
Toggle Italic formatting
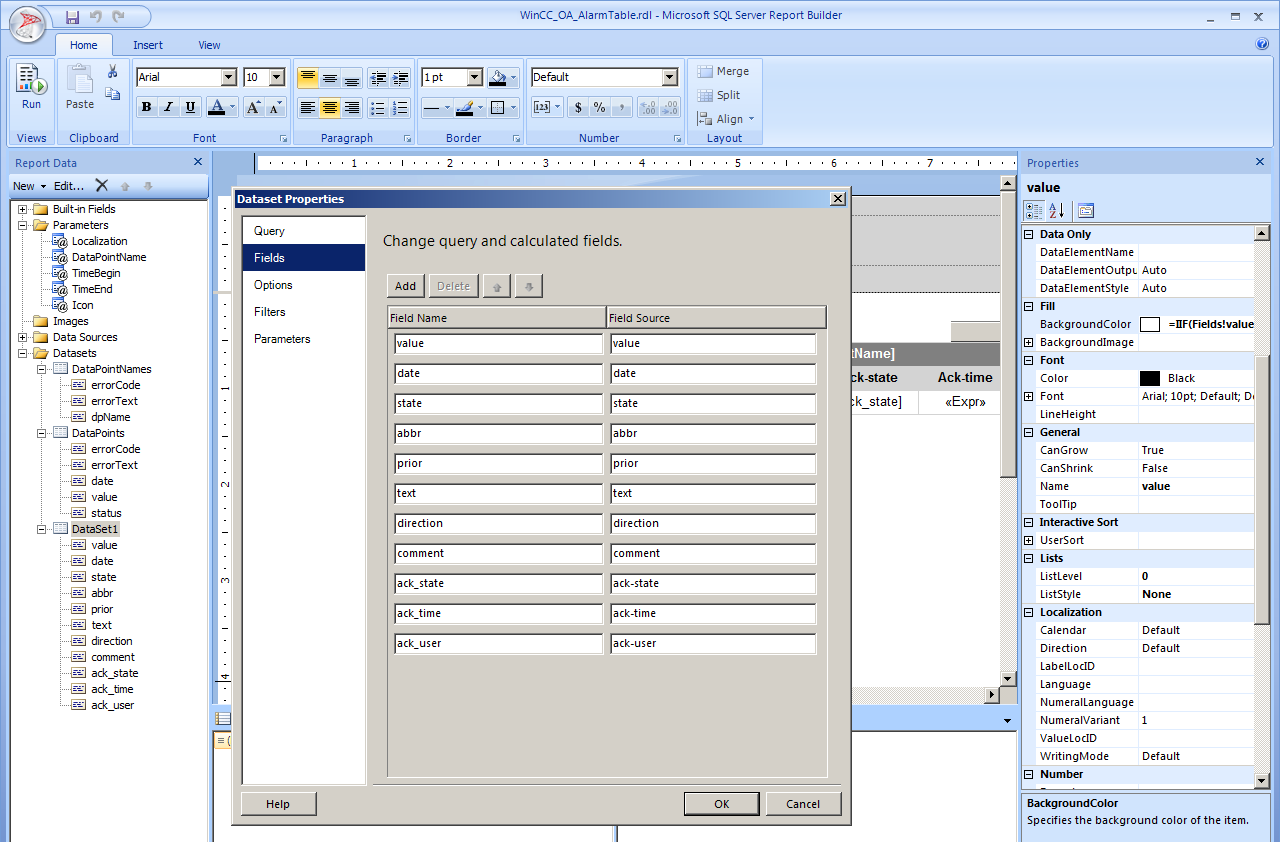point(168,108)
